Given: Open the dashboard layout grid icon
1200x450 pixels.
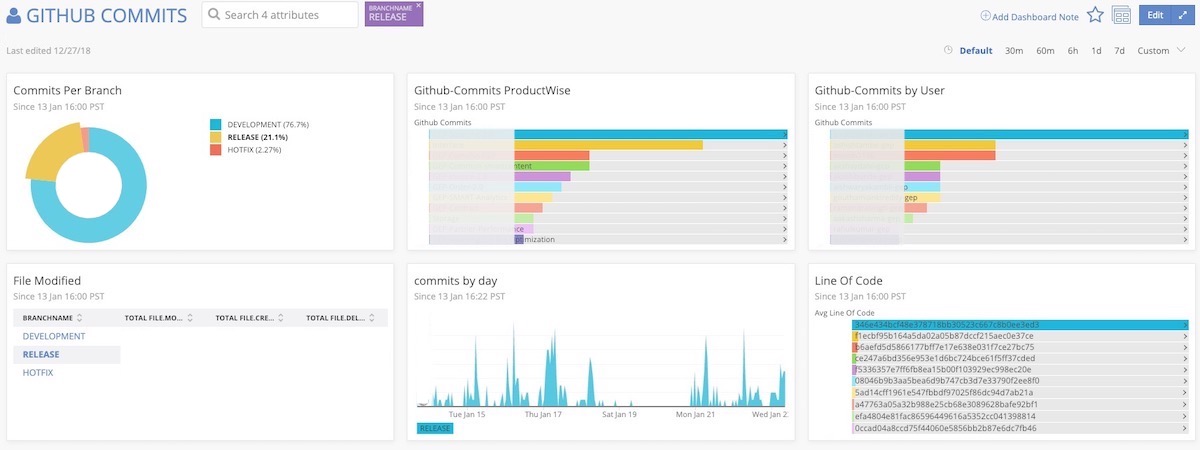Looking at the screenshot, I should [1121, 15].
